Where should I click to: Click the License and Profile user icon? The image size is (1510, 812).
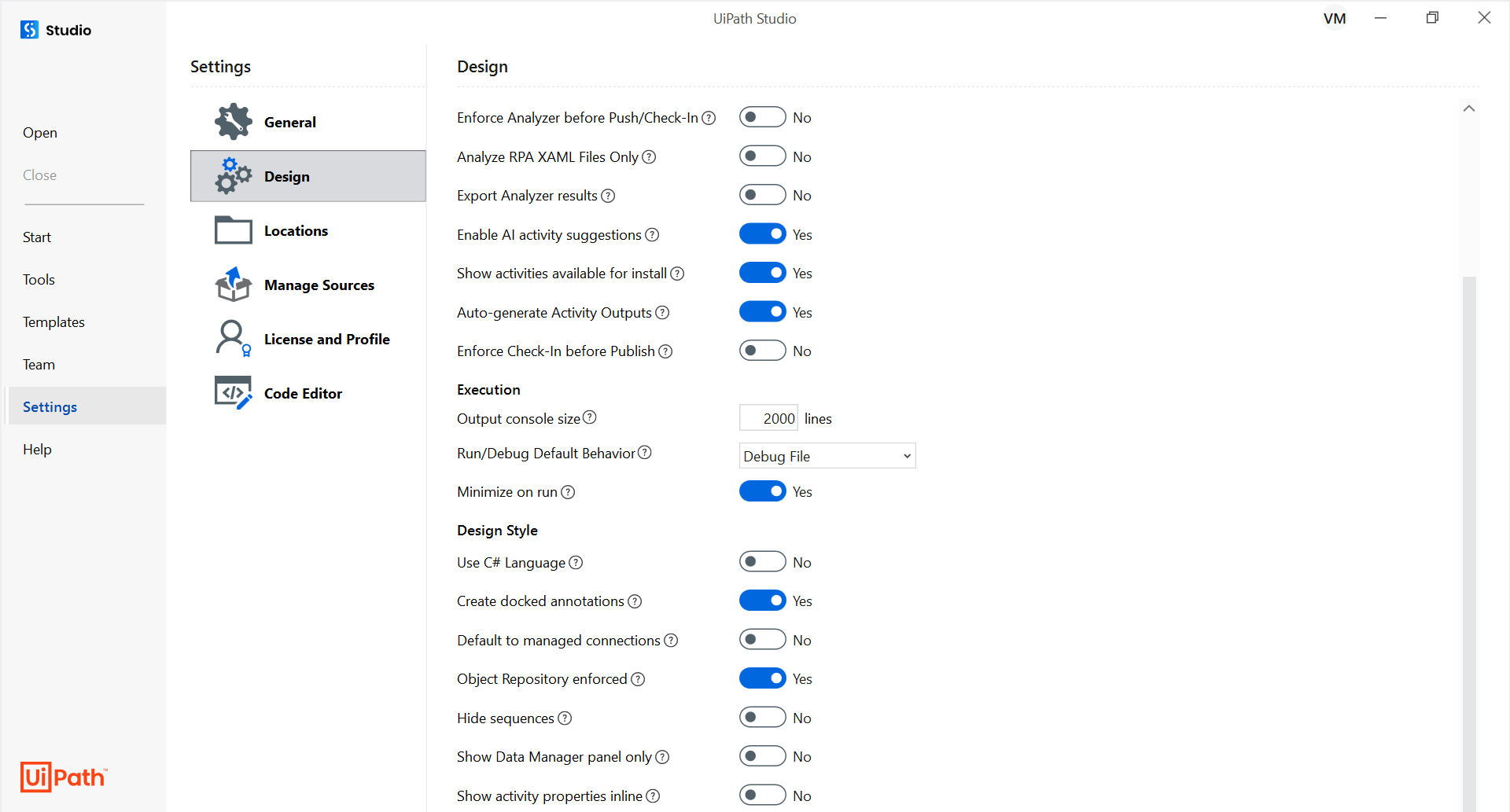pyautogui.click(x=233, y=339)
